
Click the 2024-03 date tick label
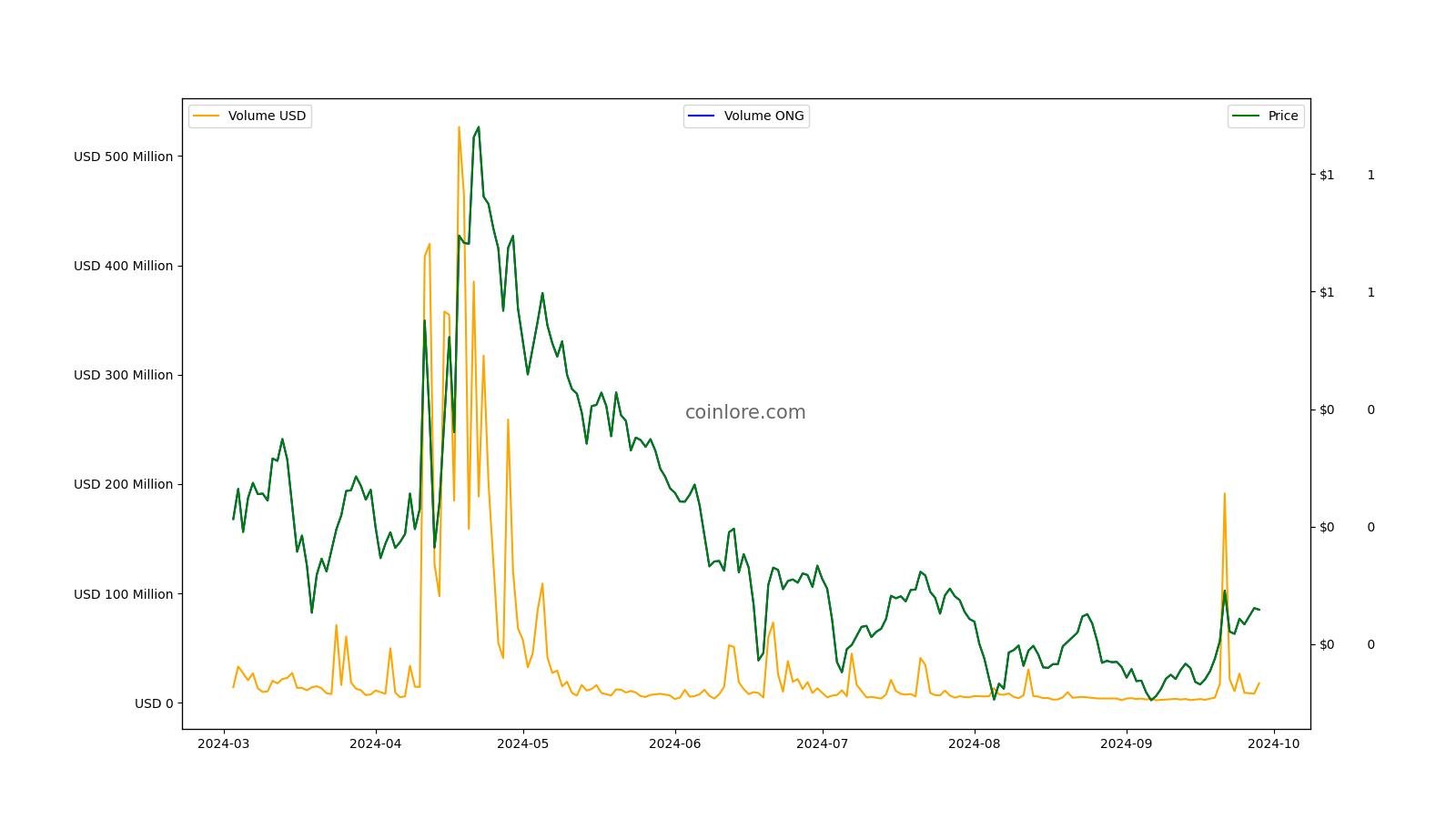tap(224, 743)
